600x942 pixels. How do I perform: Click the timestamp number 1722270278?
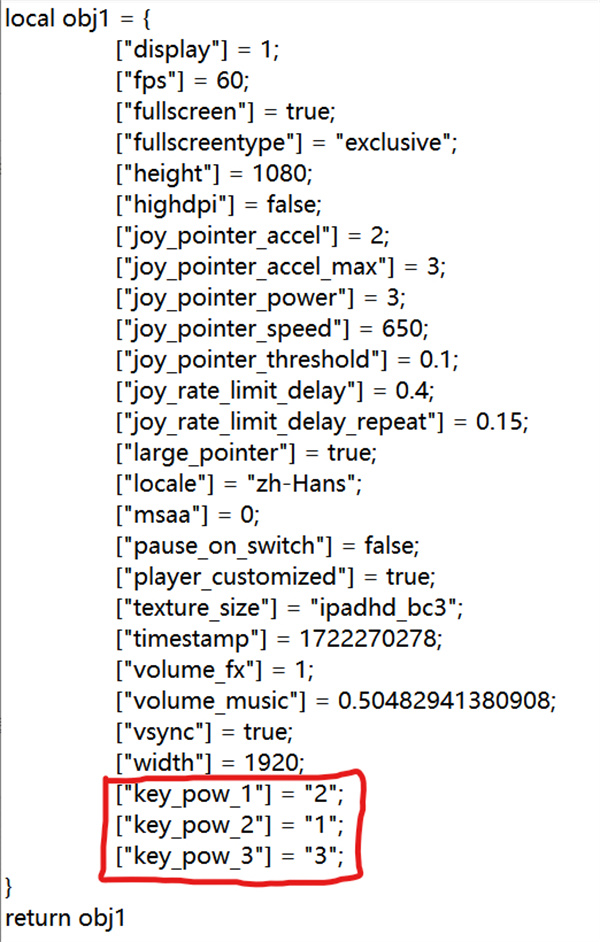point(368,639)
